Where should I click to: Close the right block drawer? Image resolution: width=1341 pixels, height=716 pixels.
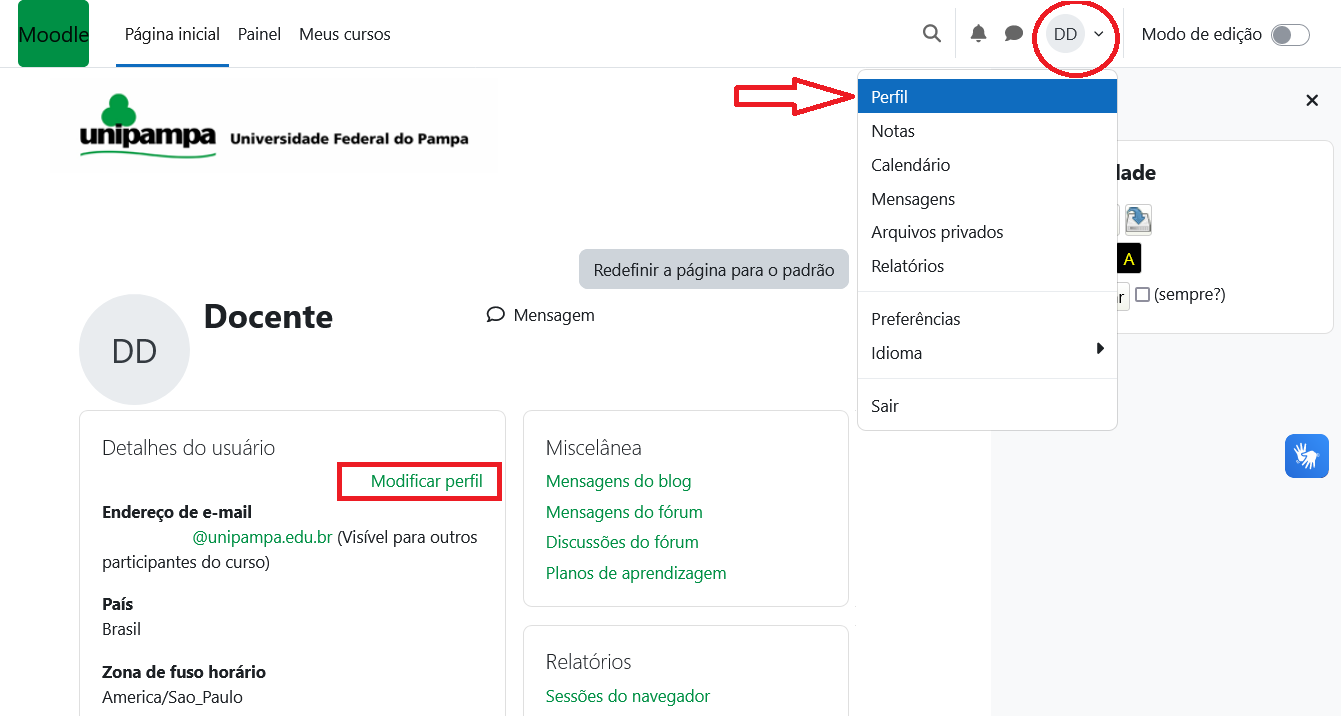(1312, 100)
